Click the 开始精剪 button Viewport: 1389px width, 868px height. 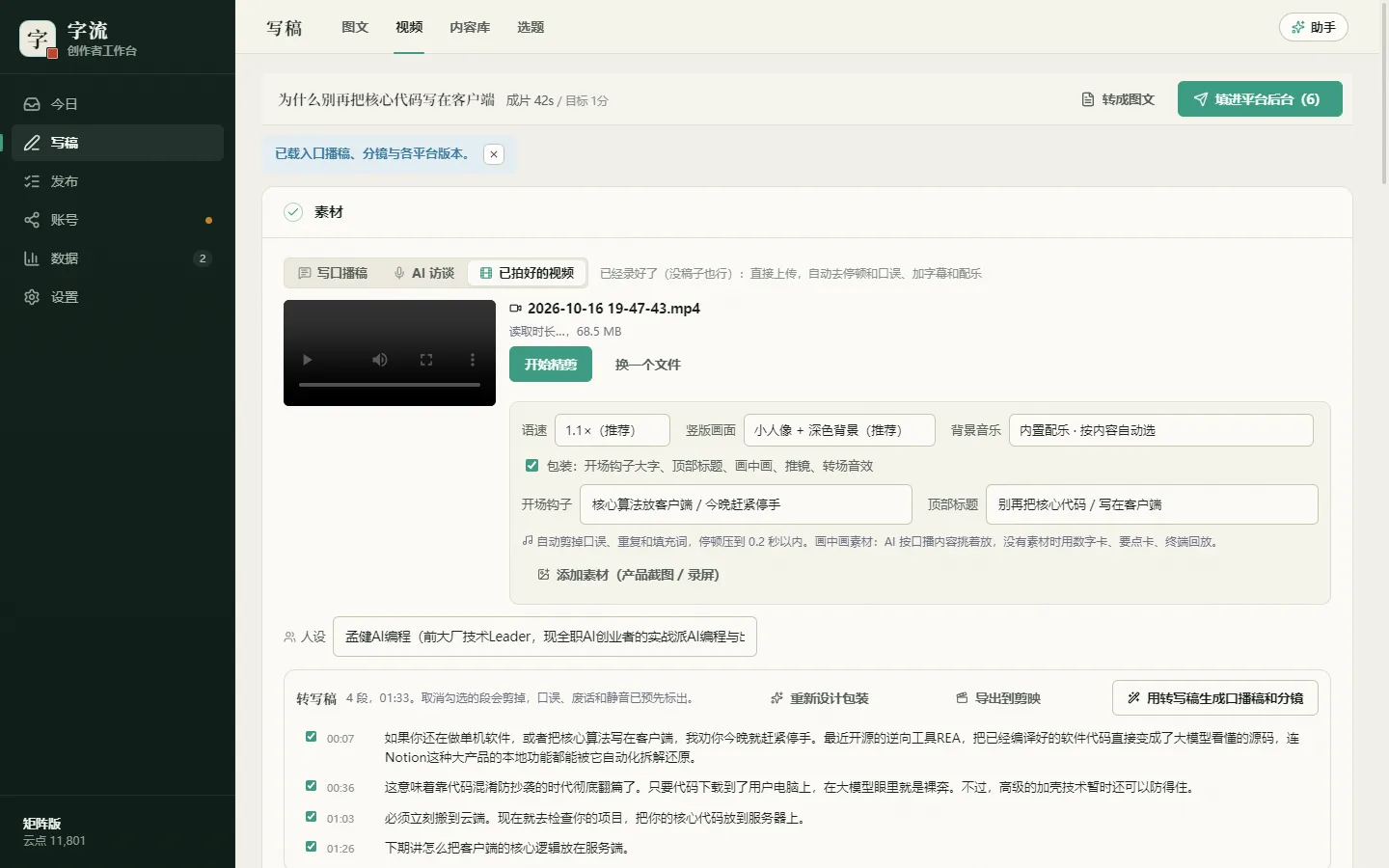tap(551, 365)
